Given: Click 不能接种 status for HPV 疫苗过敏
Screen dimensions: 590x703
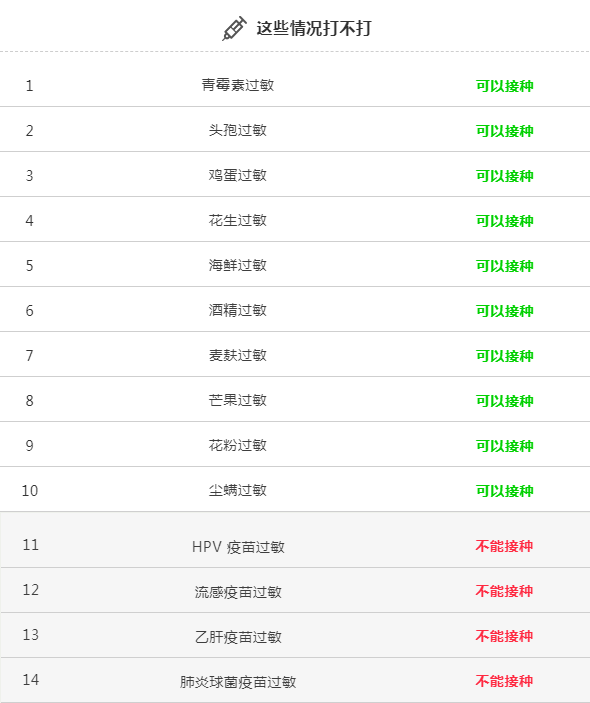Looking at the screenshot, I should [504, 546].
